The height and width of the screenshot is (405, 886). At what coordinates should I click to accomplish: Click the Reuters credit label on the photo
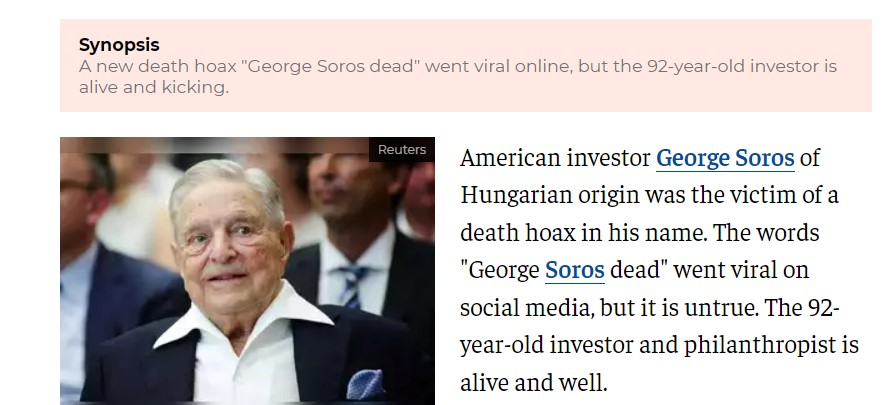click(402, 150)
